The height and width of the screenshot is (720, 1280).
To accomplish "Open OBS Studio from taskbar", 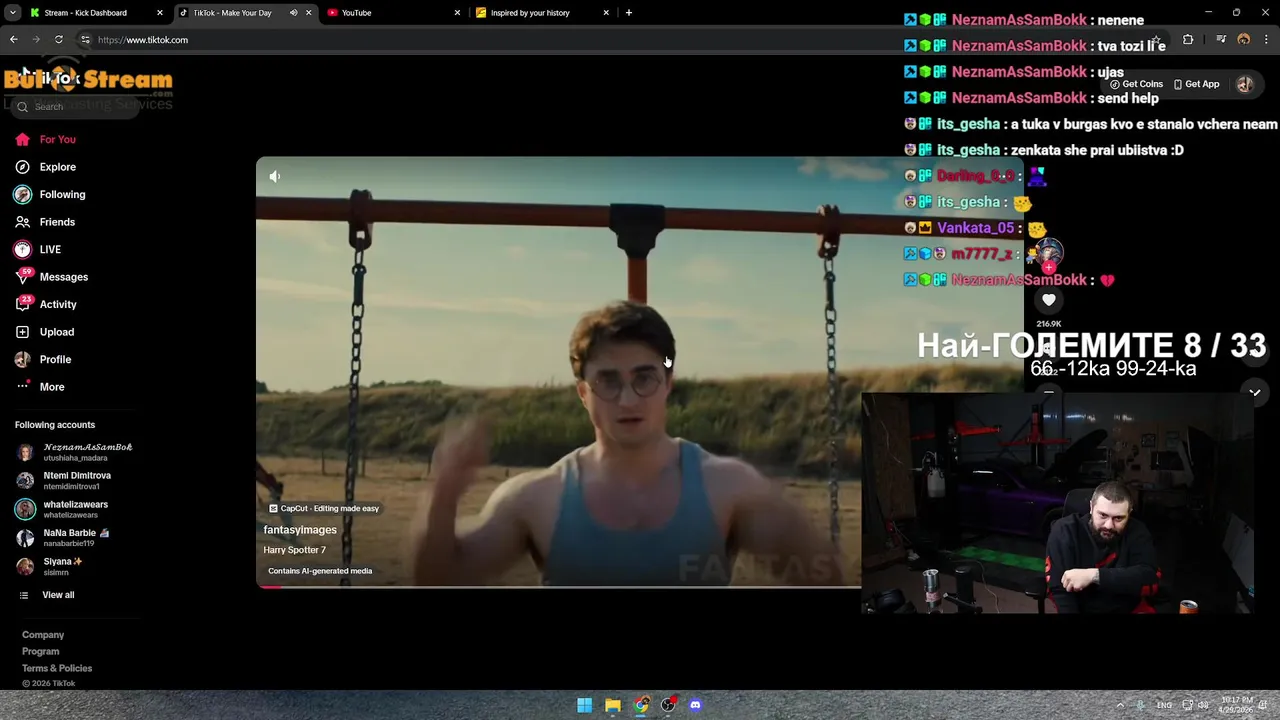I will (668, 705).
